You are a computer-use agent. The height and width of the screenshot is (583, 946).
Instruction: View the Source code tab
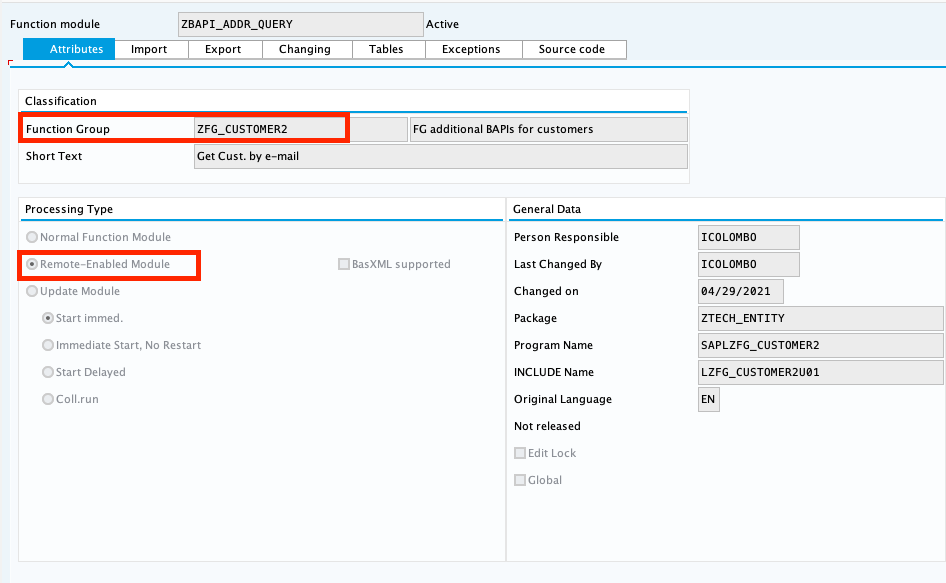(572, 49)
